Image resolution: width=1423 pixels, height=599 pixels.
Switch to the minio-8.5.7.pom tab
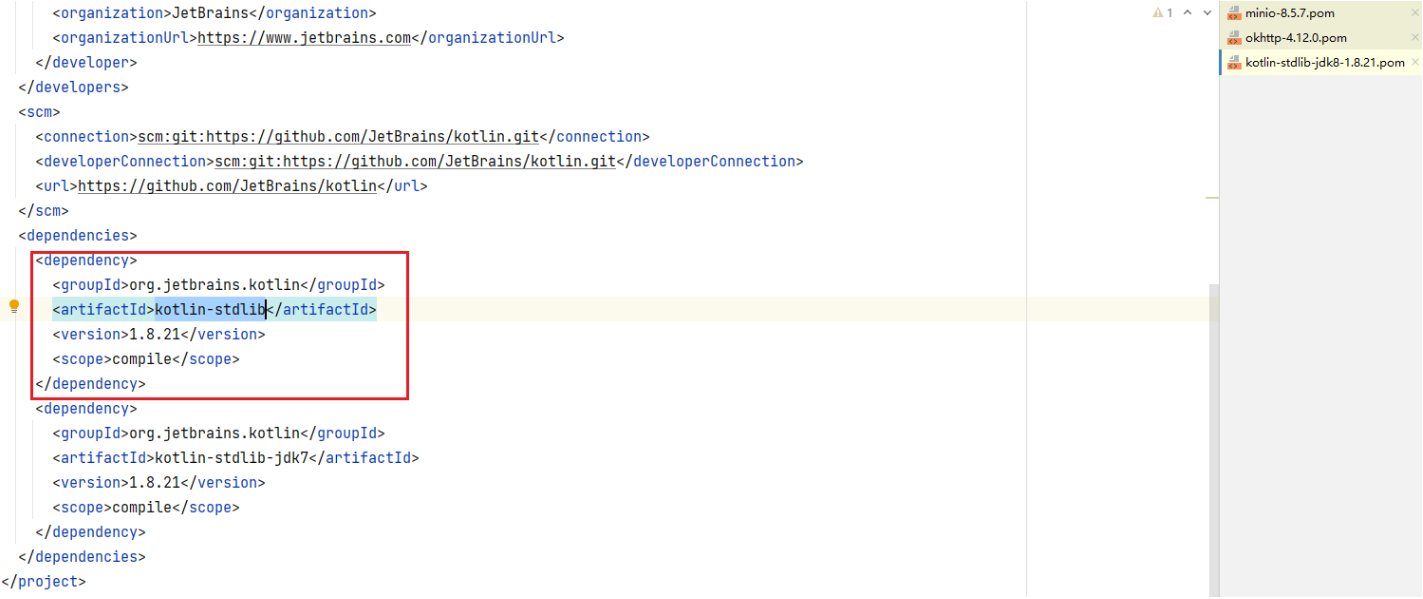[1289, 14]
